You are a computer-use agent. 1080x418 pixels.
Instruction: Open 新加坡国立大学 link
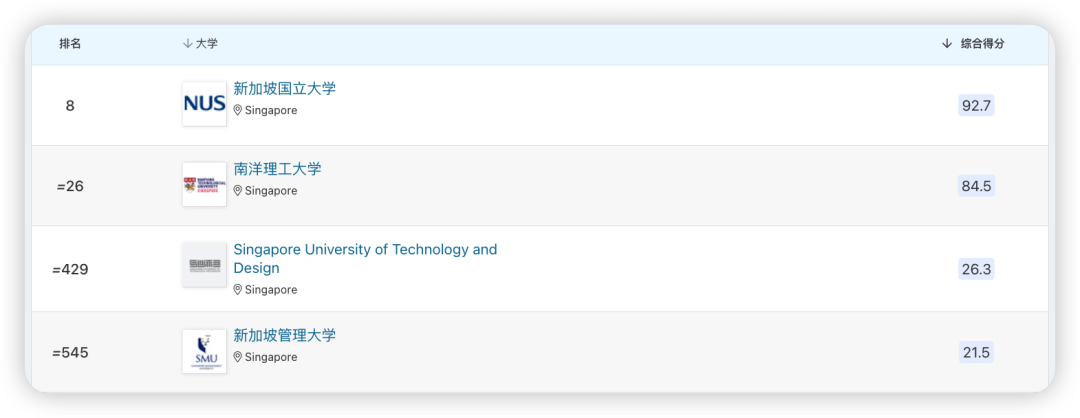[x=285, y=88]
